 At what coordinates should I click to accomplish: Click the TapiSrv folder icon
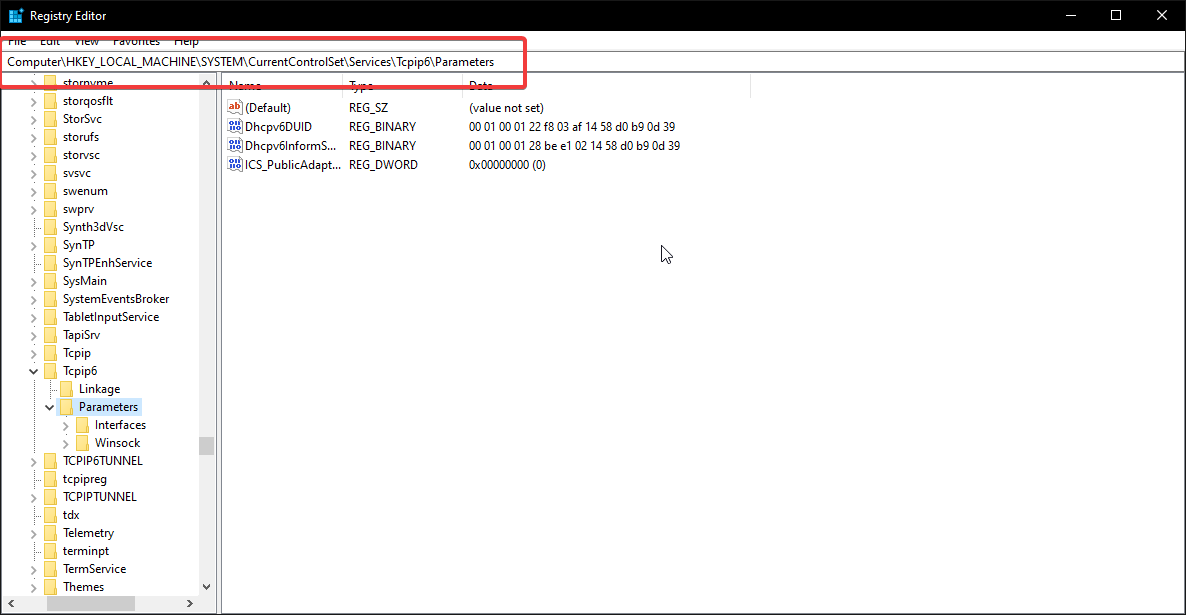point(51,335)
